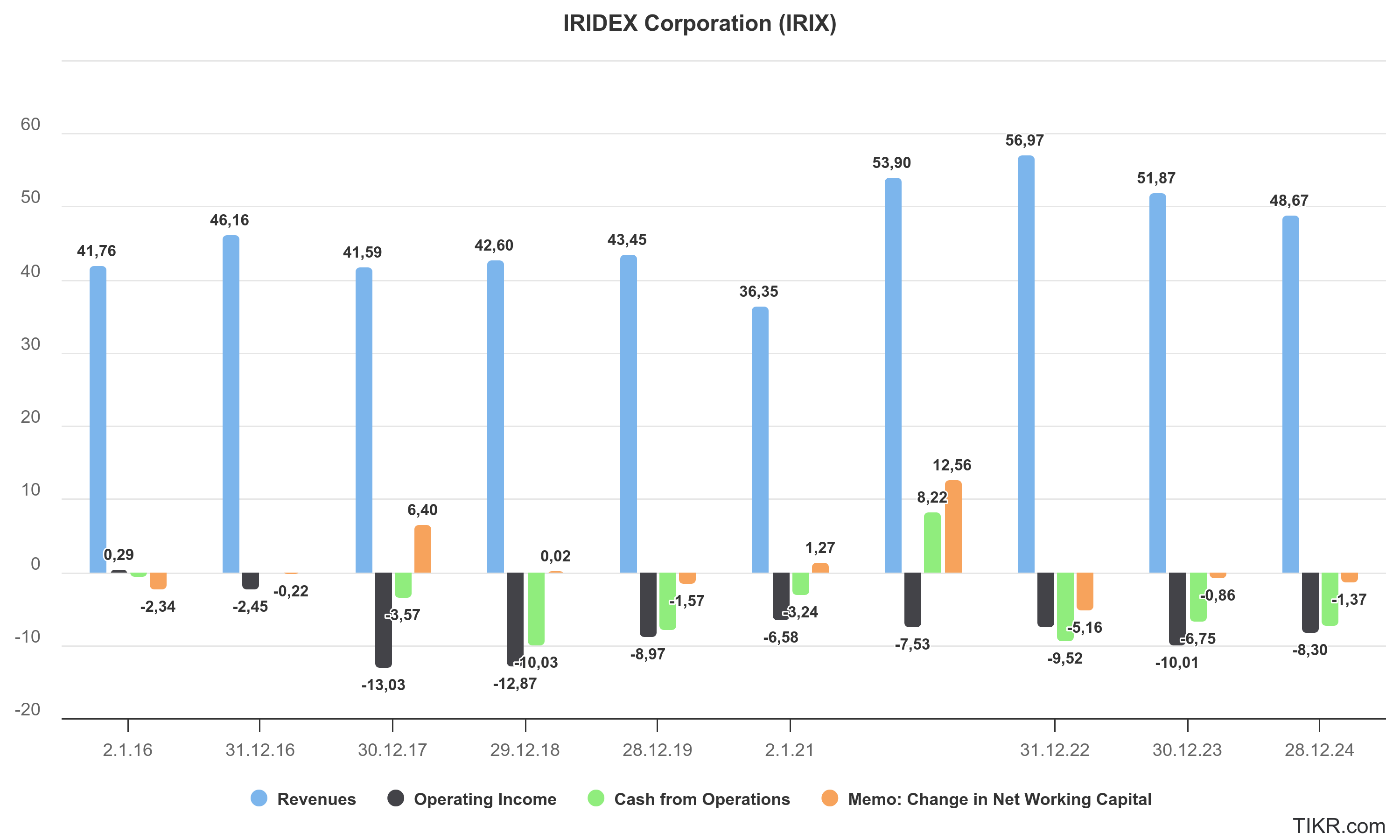Click the green Cash from Operations legend marker
This screenshot has width=1400, height=840.
coord(596,798)
